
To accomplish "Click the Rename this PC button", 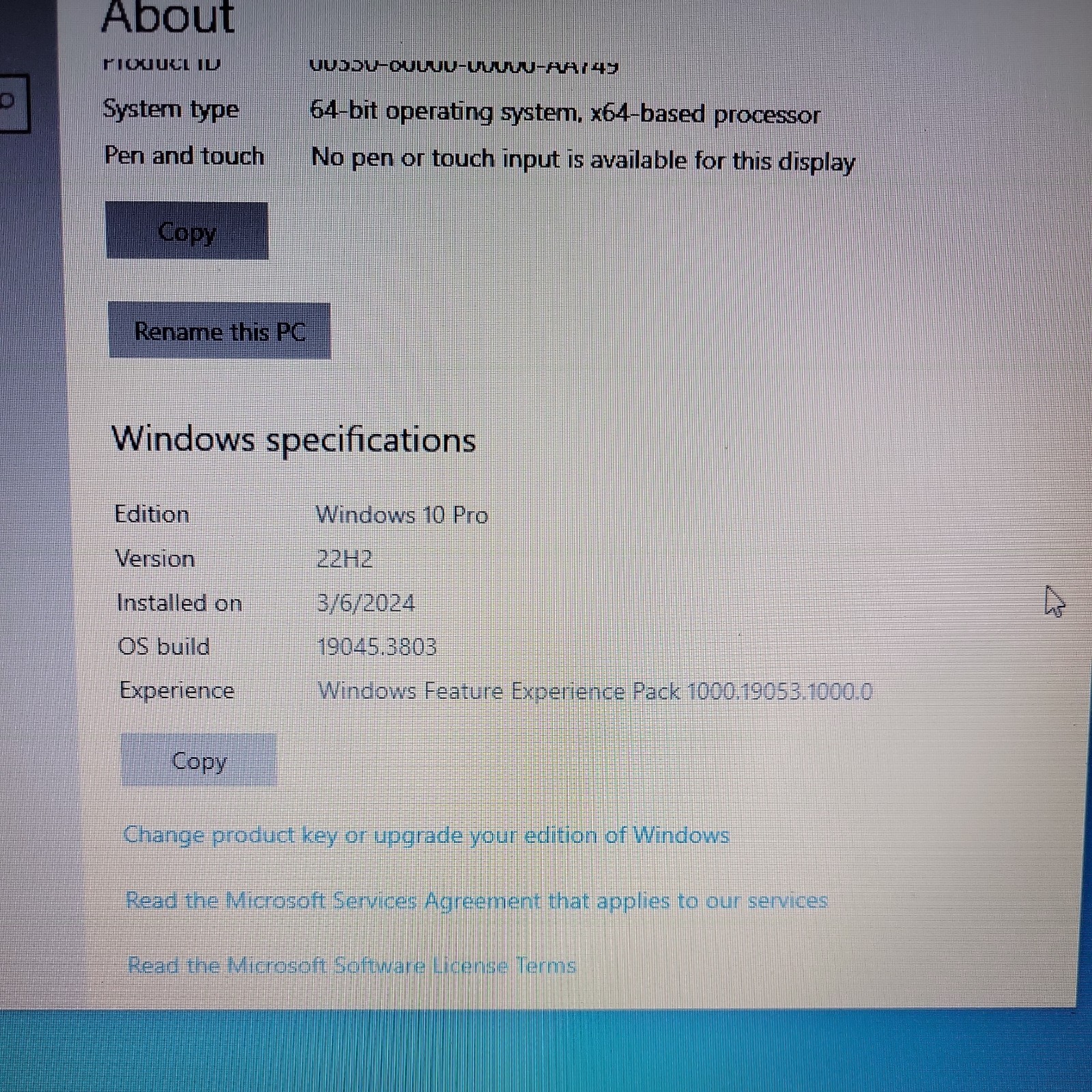I will tap(220, 331).
